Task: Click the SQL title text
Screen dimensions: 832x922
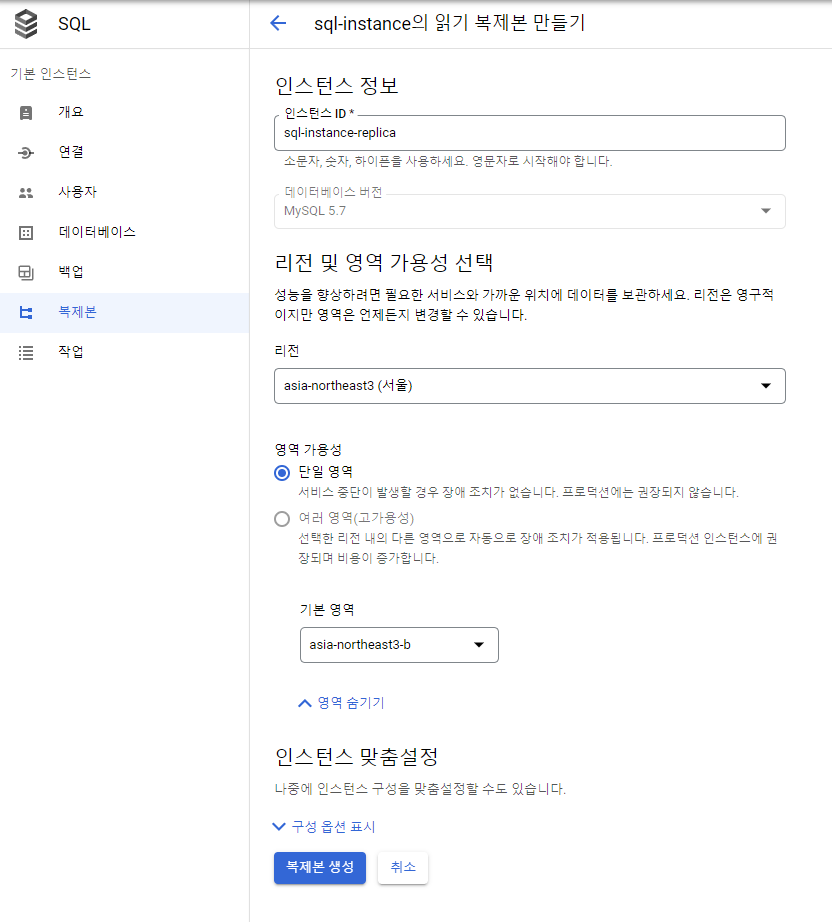Action: pyautogui.click(x=74, y=24)
